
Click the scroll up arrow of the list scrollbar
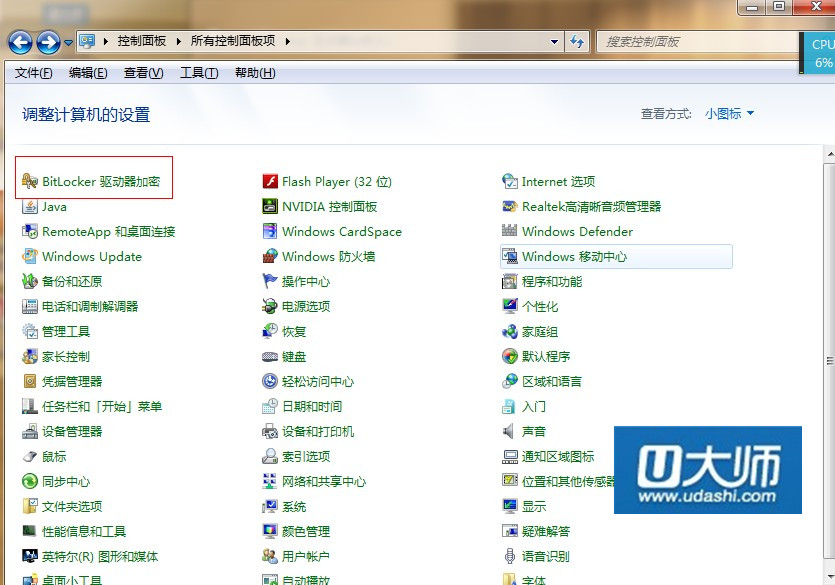click(830, 155)
